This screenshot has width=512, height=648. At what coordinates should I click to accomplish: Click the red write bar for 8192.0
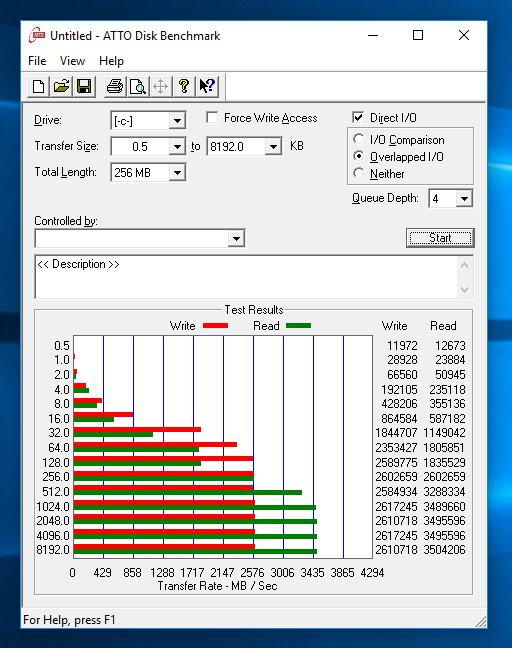pyautogui.click(x=164, y=547)
